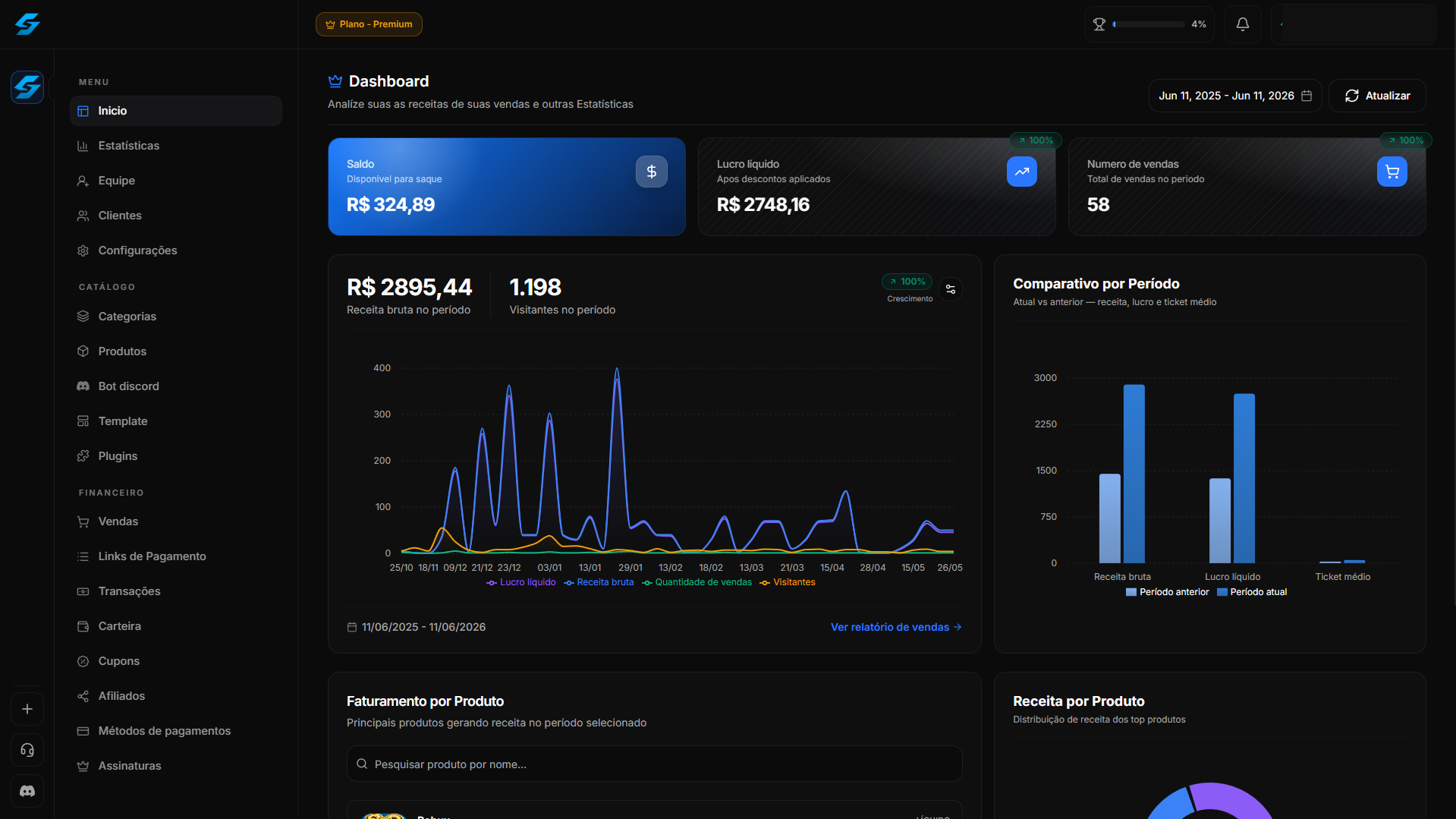Click the Plugins puzzle icon
Screen dimensions: 1456x819
point(83,456)
